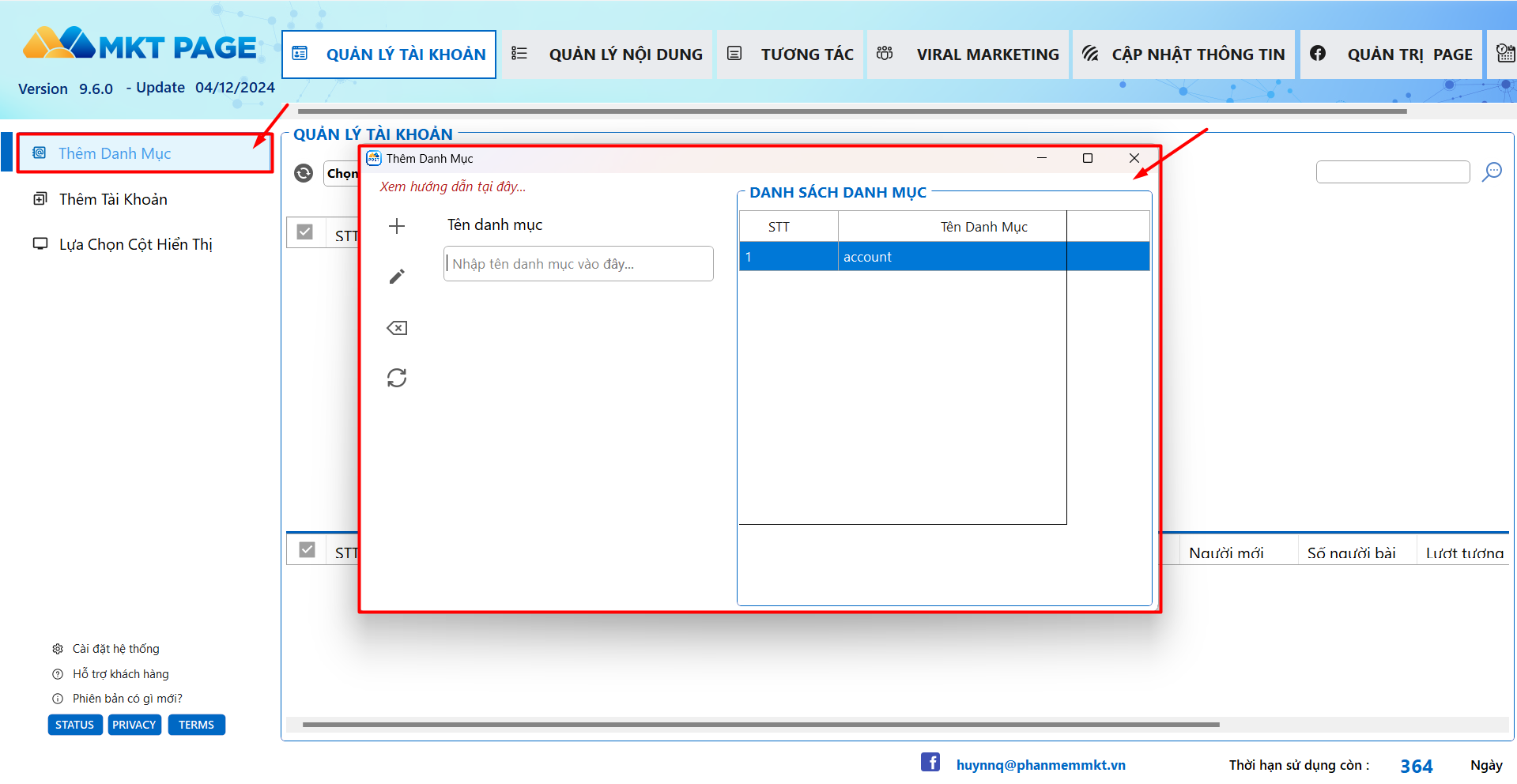Click the STT column header in dialog
Screen dimensions: 1517x784
789,227
